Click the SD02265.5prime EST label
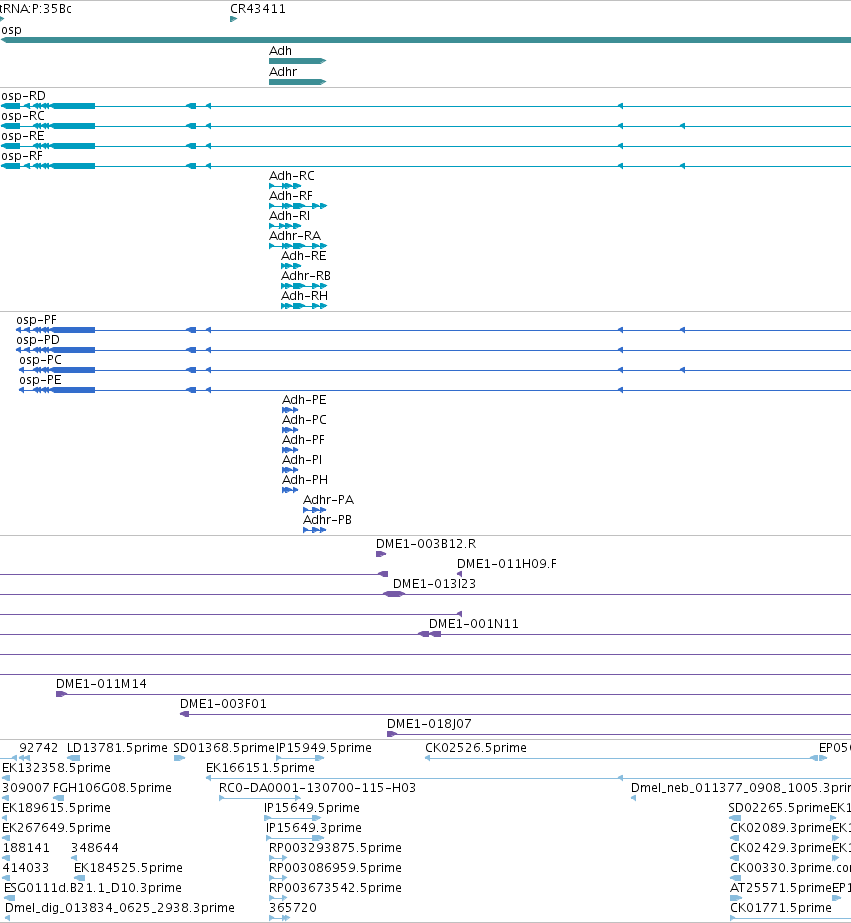This screenshot has height=923, width=851. pyautogui.click(x=779, y=808)
